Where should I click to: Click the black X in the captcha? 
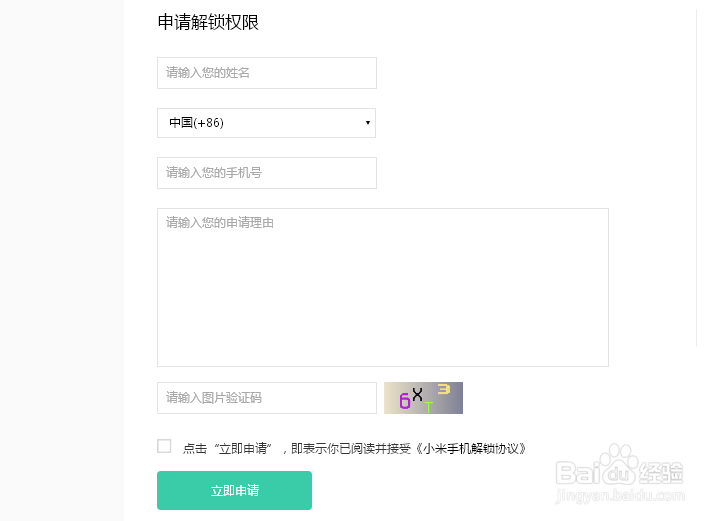[417, 394]
